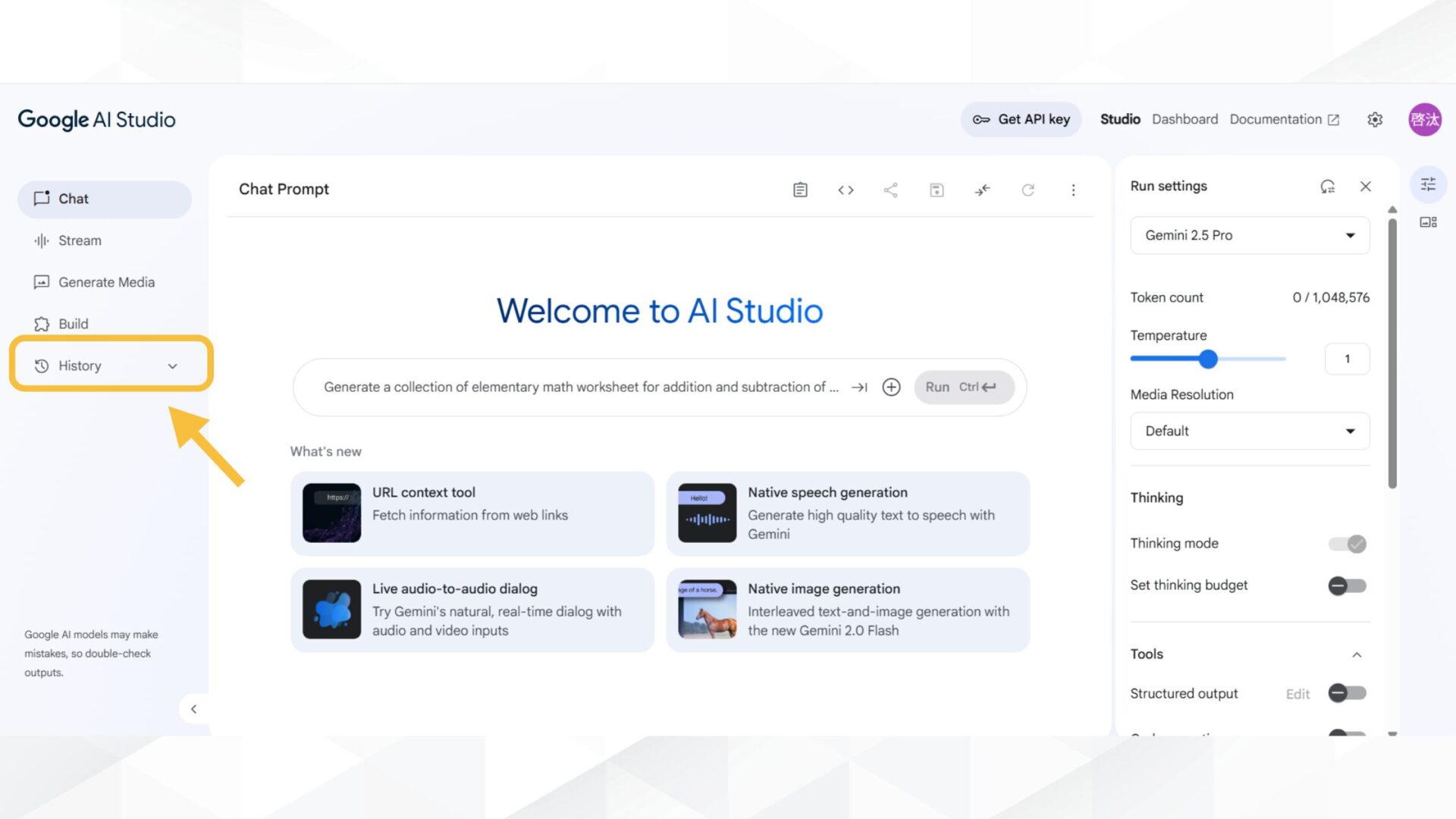The image size is (1456, 819).
Task: Turn on Structured output
Action: [x=1347, y=693]
